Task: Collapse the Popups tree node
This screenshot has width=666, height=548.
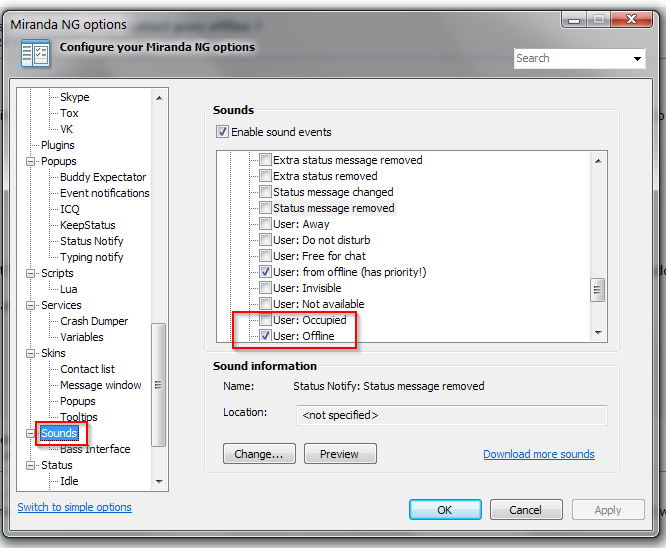Action: click(31, 161)
